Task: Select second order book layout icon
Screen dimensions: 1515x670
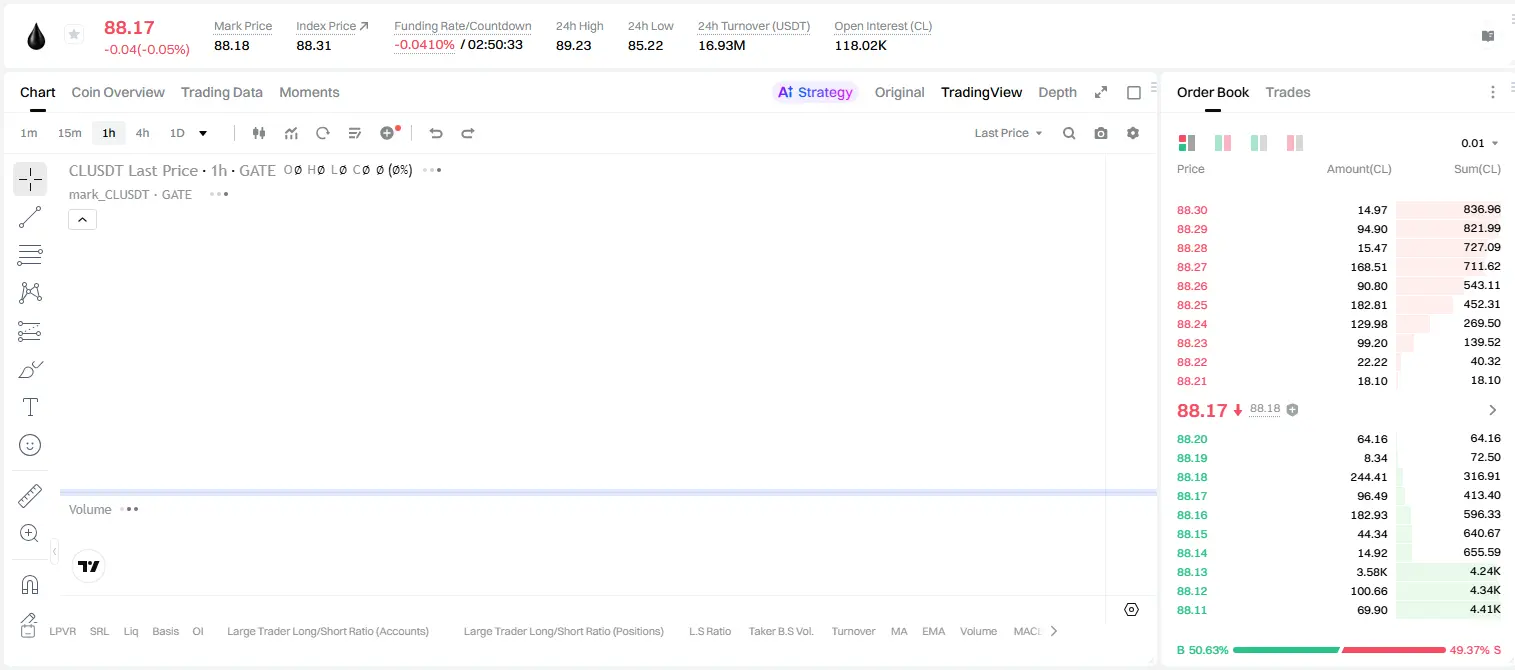Action: point(1223,143)
